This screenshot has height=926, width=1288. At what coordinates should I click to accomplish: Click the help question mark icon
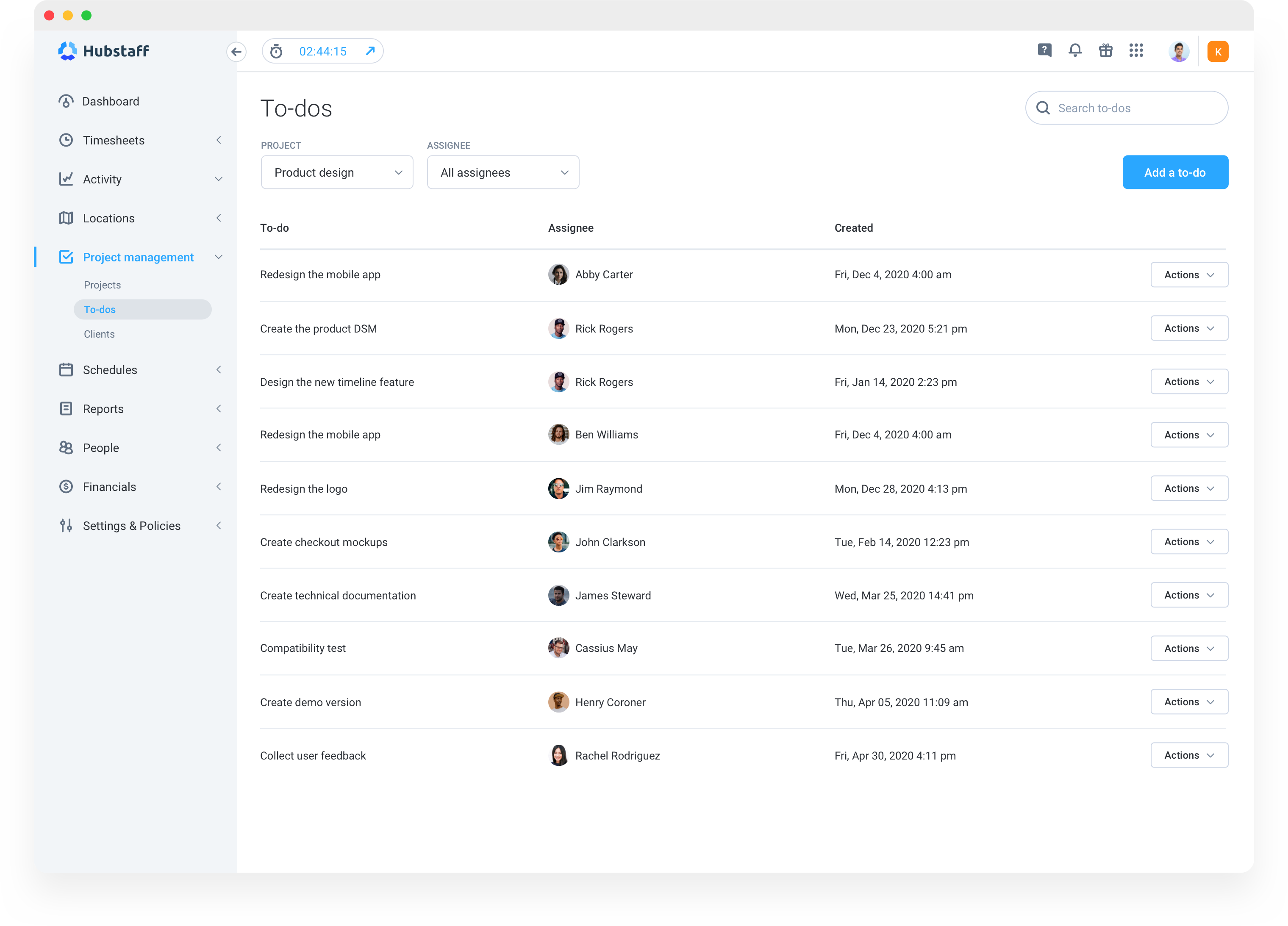(1044, 50)
